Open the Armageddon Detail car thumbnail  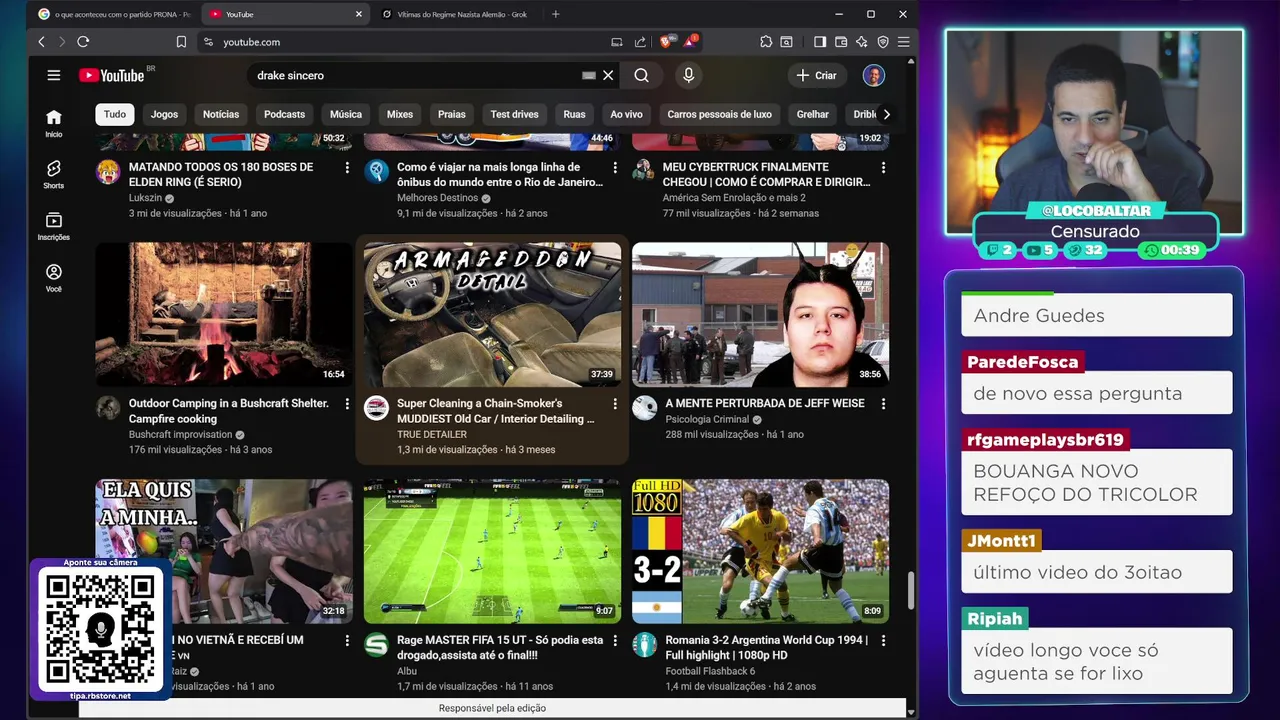pyautogui.click(x=492, y=315)
